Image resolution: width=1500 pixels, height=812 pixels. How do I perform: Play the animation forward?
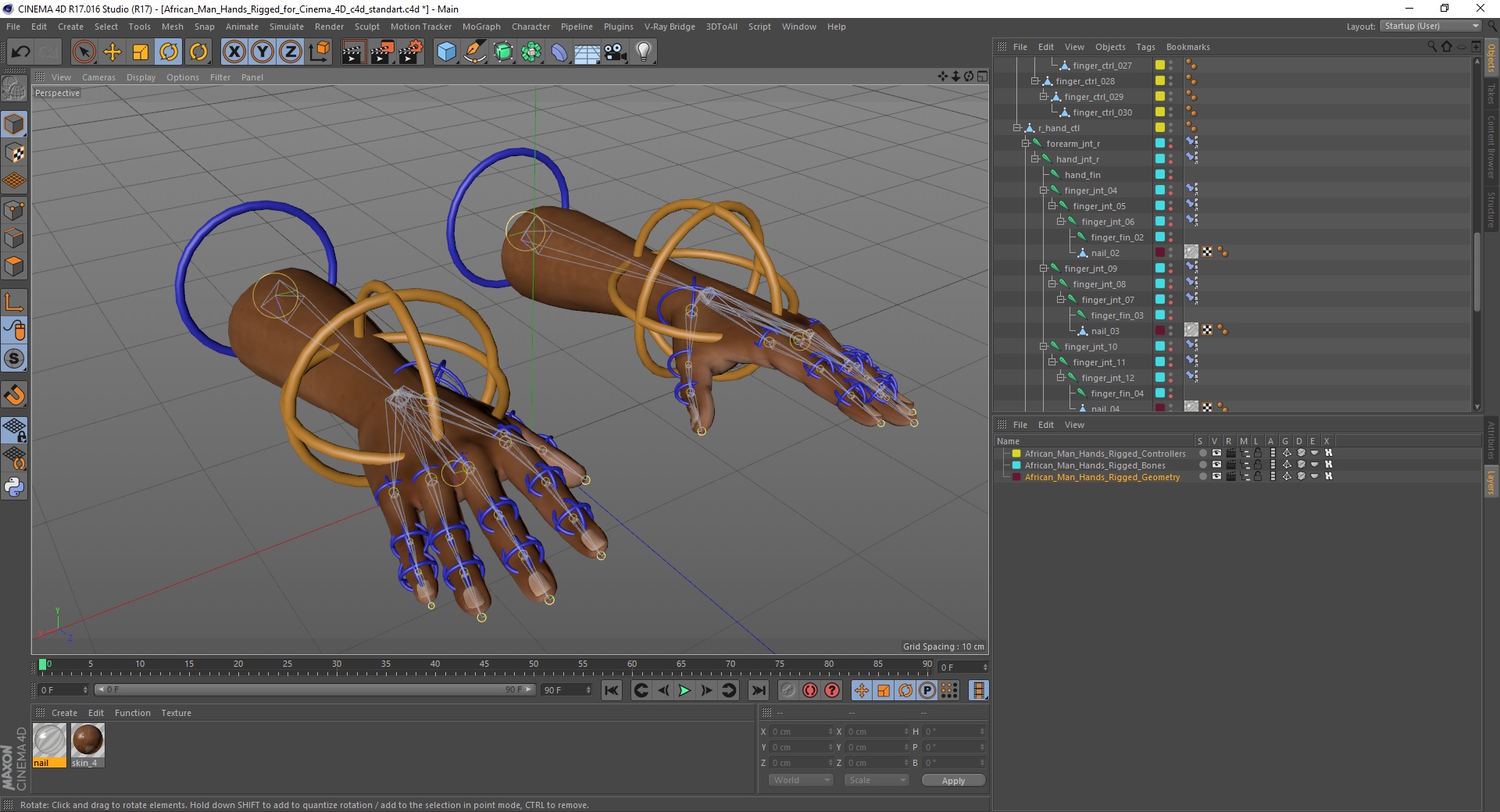684,690
